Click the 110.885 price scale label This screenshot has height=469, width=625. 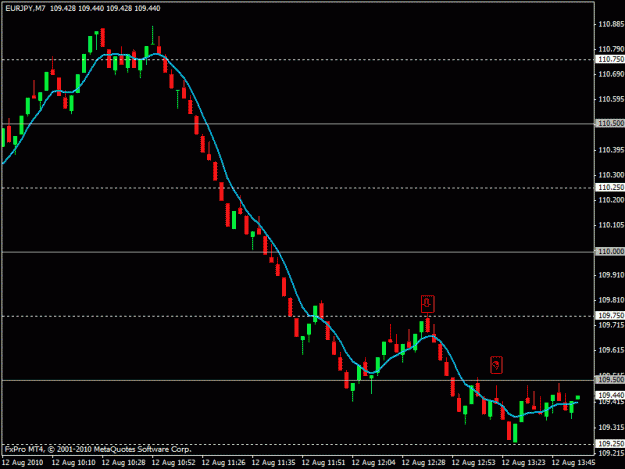(x=611, y=24)
